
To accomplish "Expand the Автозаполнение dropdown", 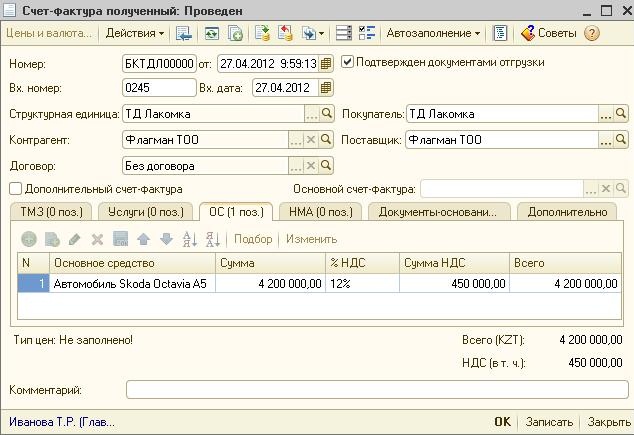I will [x=432, y=33].
